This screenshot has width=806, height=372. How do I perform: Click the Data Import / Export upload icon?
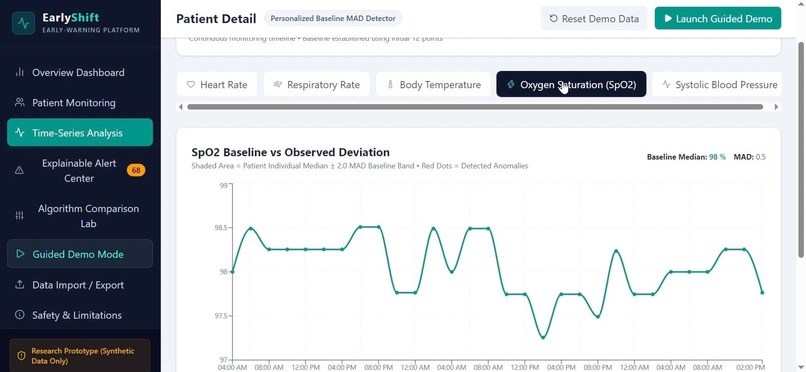[x=20, y=285]
